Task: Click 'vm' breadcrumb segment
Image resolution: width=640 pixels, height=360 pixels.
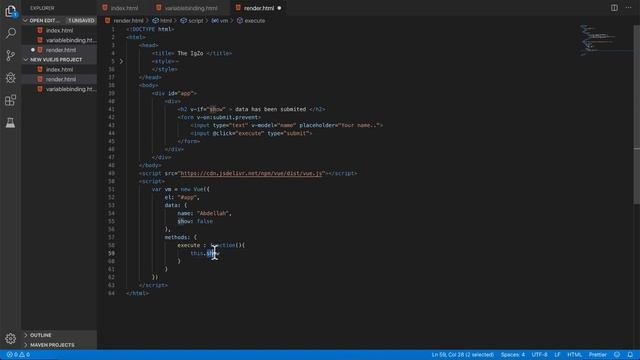Action: (224, 20)
